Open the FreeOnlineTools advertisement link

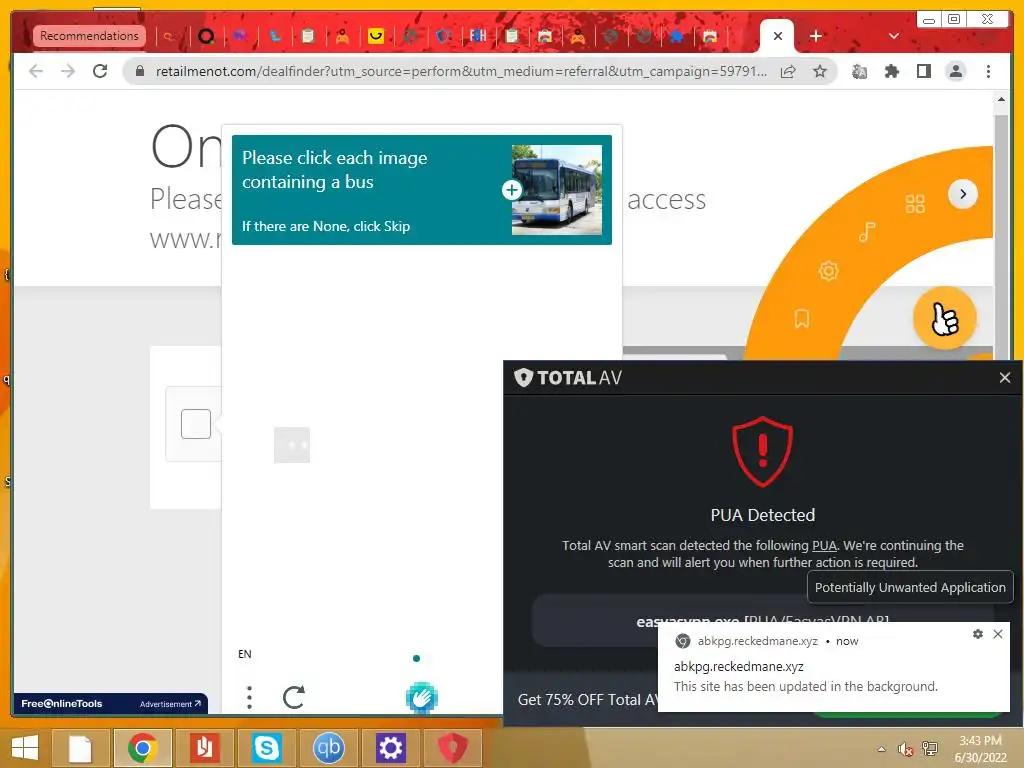pos(110,703)
